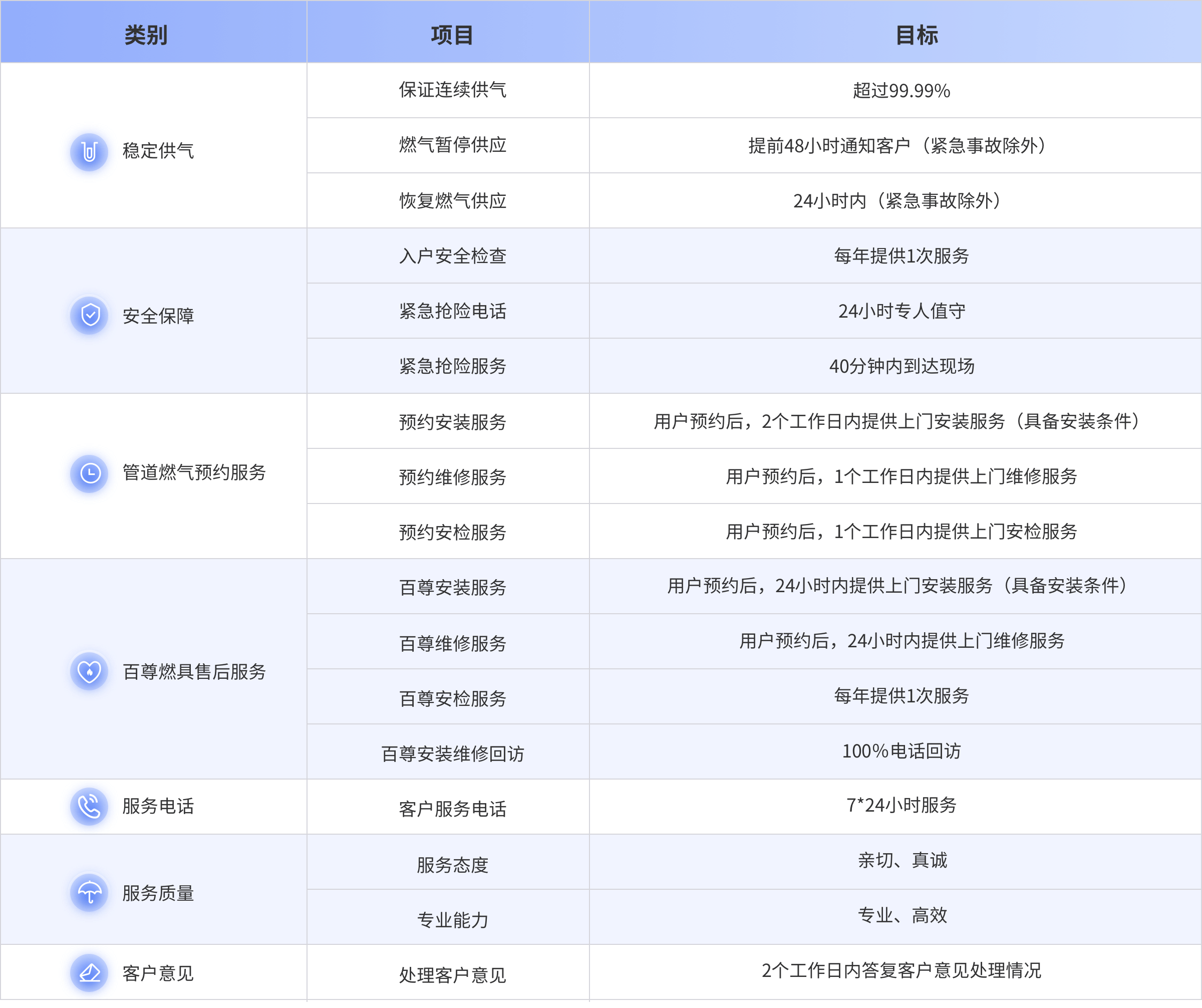Click the pencil icon beside 客户意见
This screenshot has width=1202, height=1008.
(89, 973)
